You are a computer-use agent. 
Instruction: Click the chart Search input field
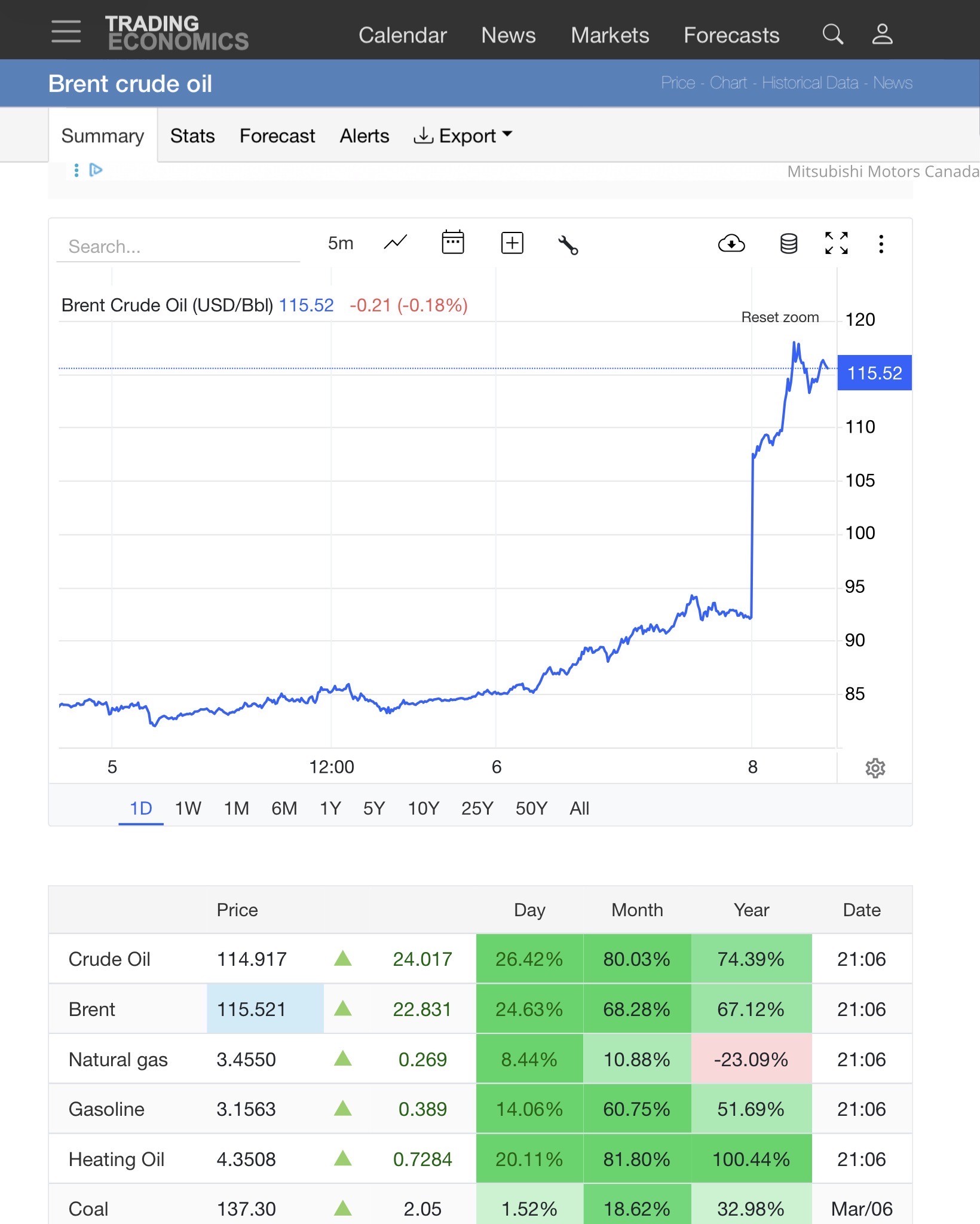(177, 246)
